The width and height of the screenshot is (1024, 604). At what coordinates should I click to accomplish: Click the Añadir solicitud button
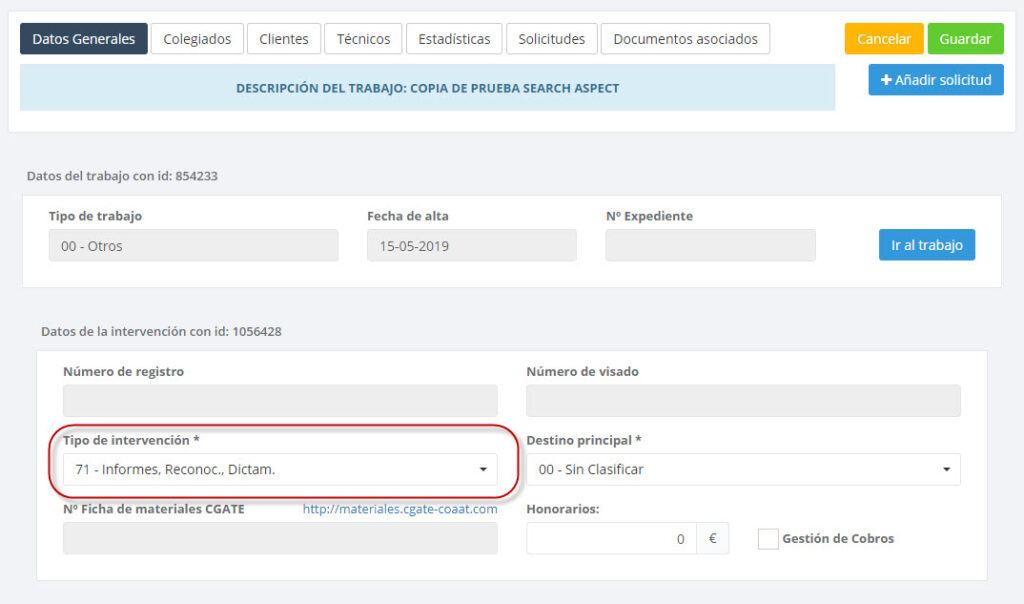[936, 80]
